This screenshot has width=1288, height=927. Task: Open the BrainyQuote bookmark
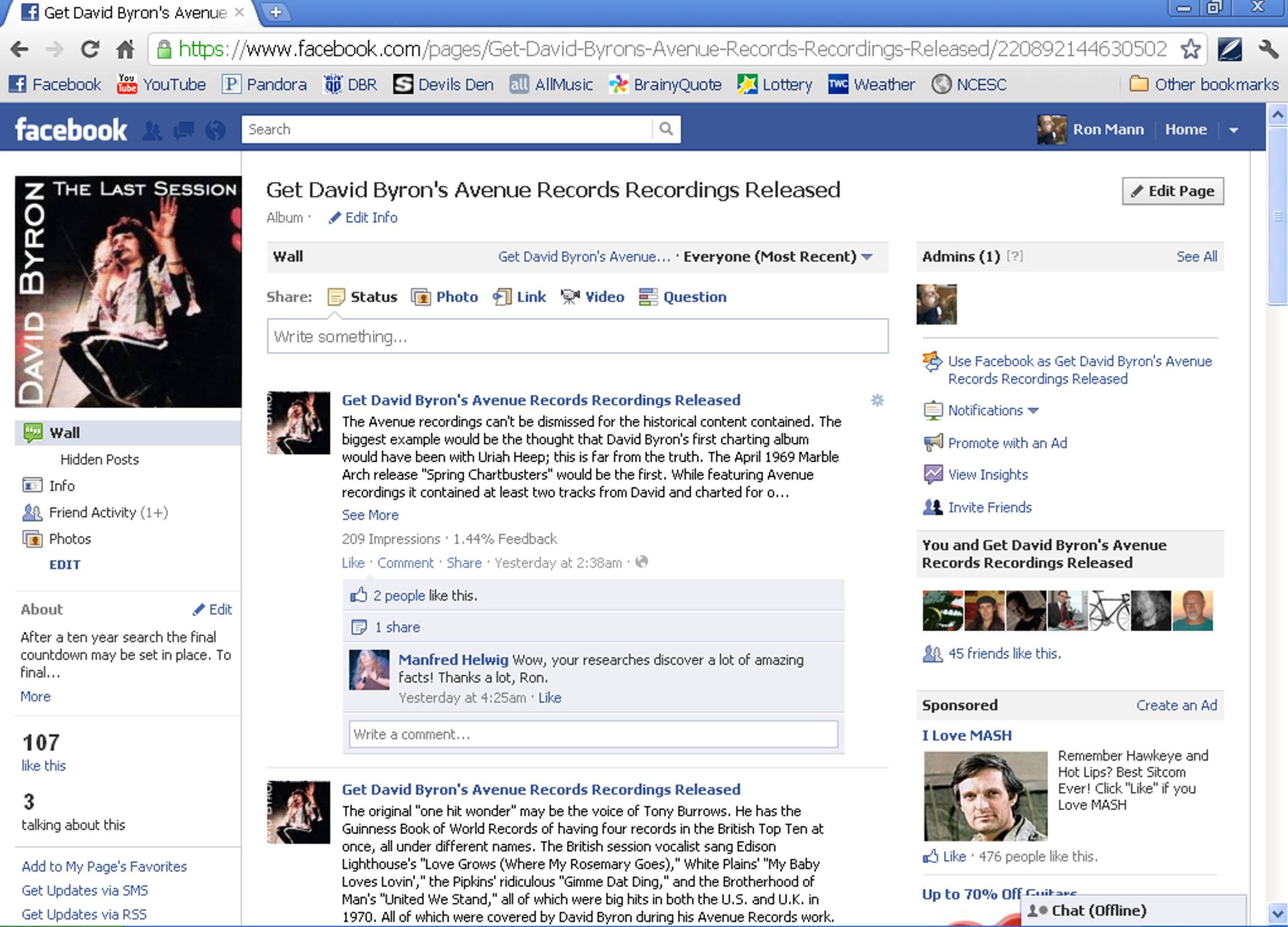[x=665, y=85]
